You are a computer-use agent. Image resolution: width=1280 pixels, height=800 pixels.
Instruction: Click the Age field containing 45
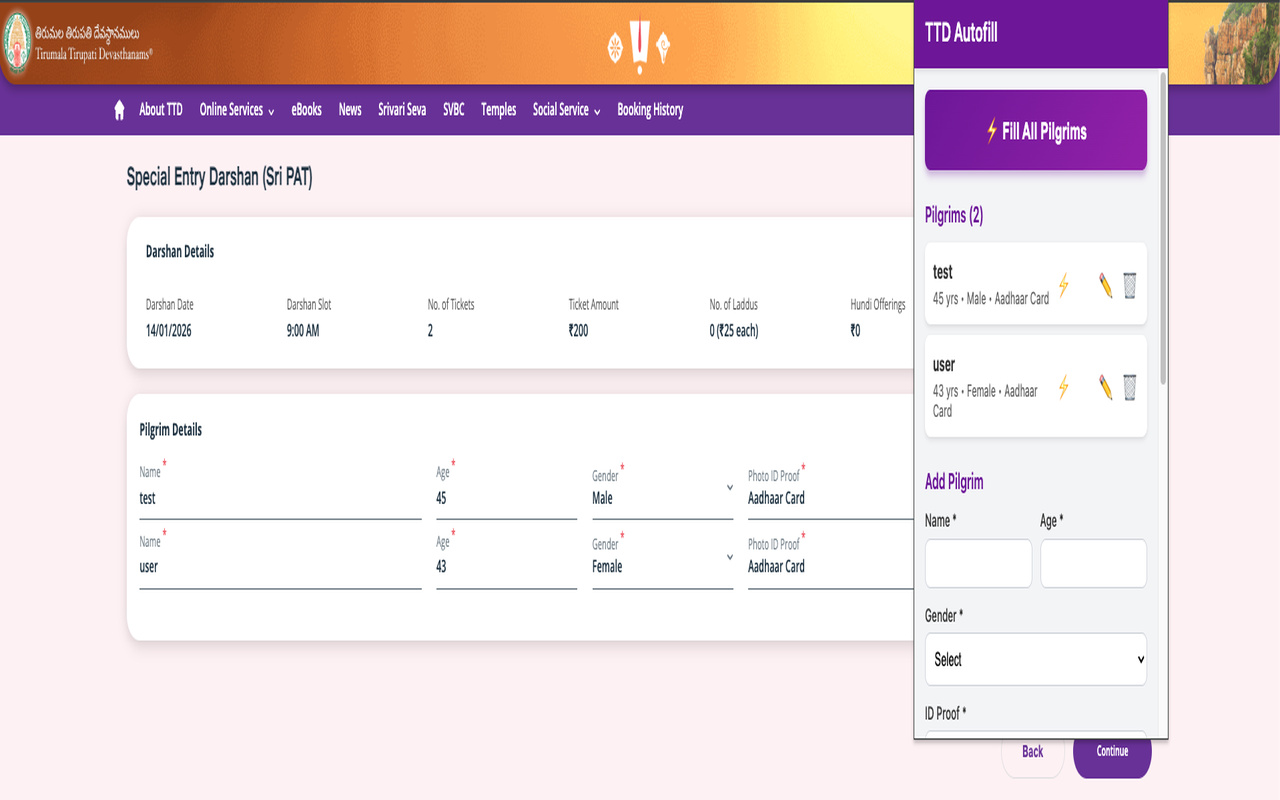(506, 498)
